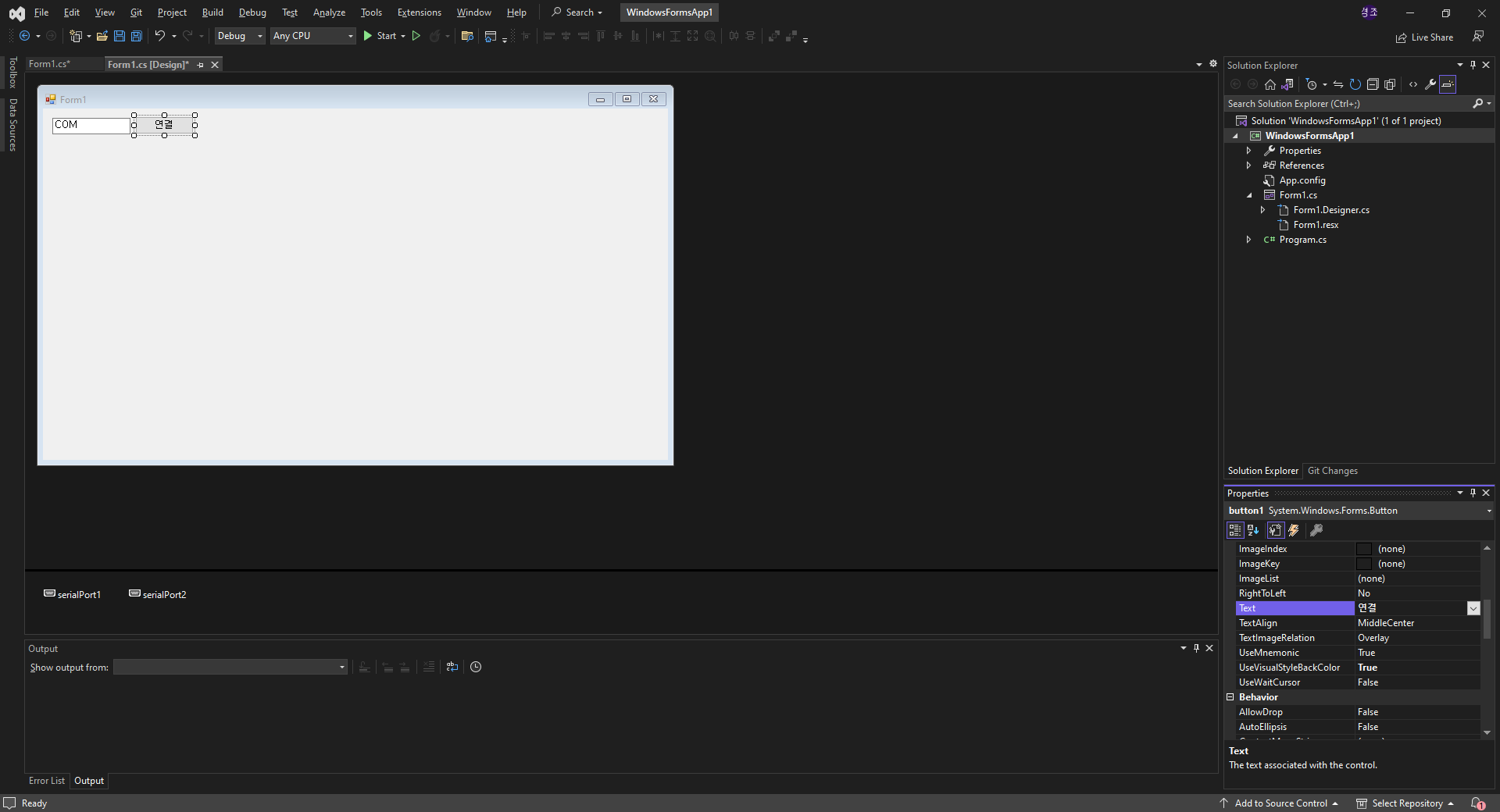The height and width of the screenshot is (812, 1500).
Task: Pin the Solution Explorer panel
Action: (1473, 65)
